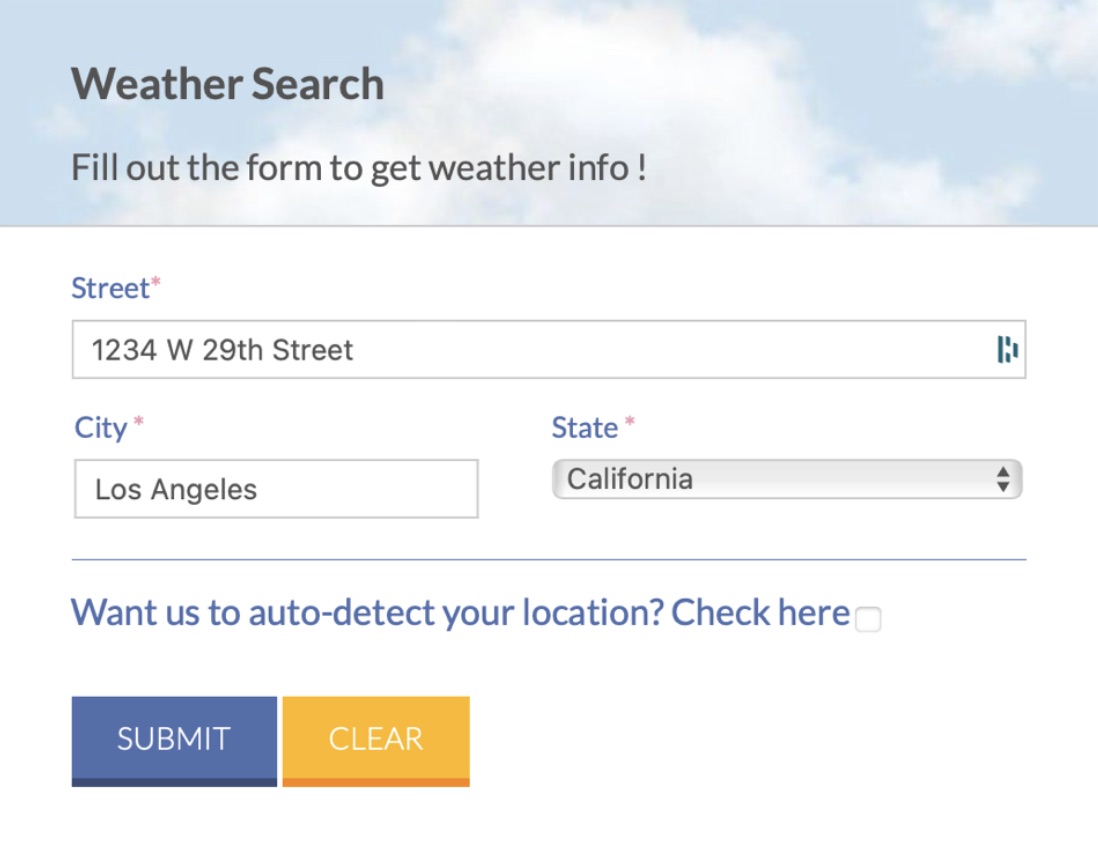The height and width of the screenshot is (842, 1098).
Task: Open the State dropdown showing California
Action: (786, 479)
